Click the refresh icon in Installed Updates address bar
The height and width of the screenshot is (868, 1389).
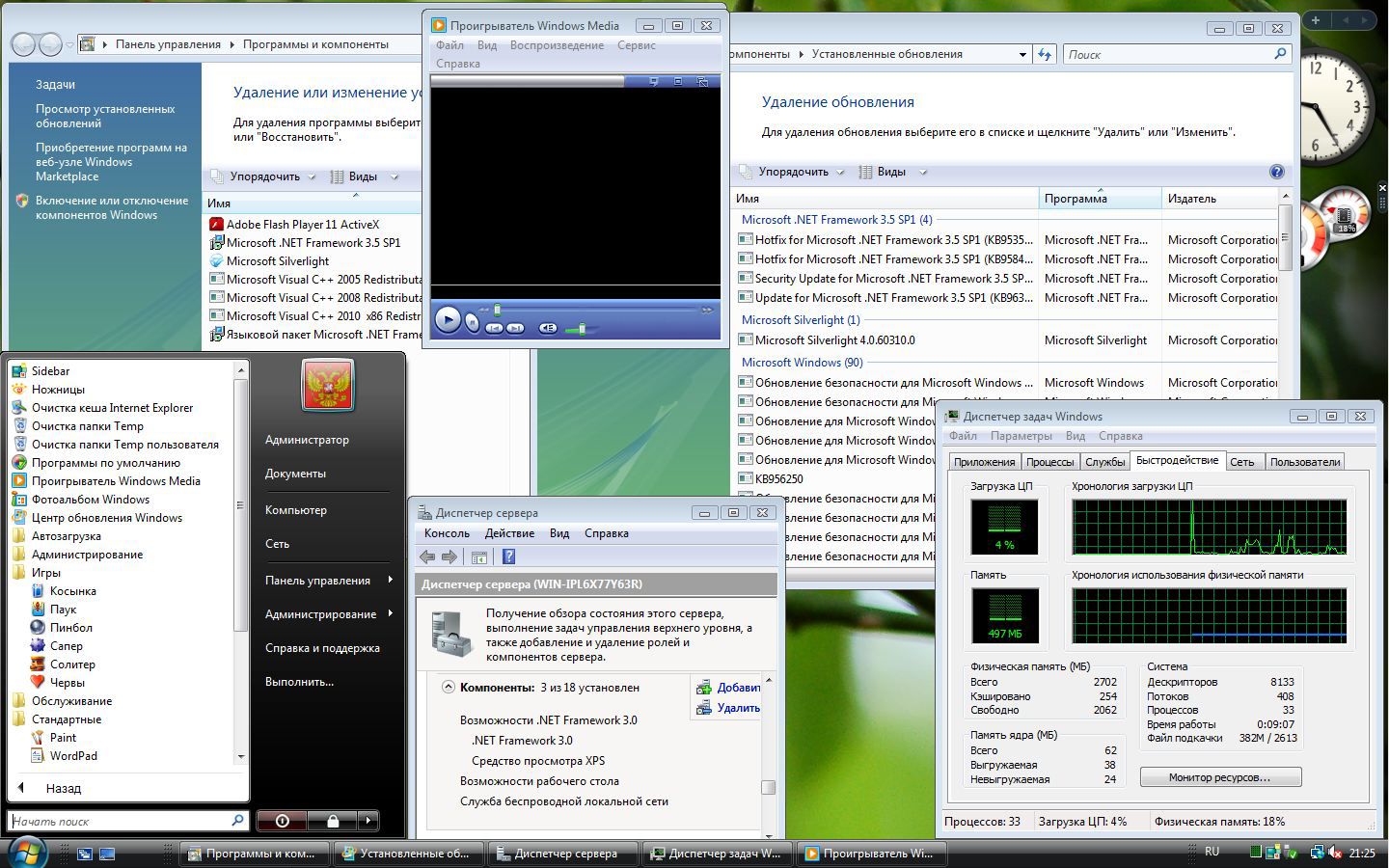point(1045,55)
